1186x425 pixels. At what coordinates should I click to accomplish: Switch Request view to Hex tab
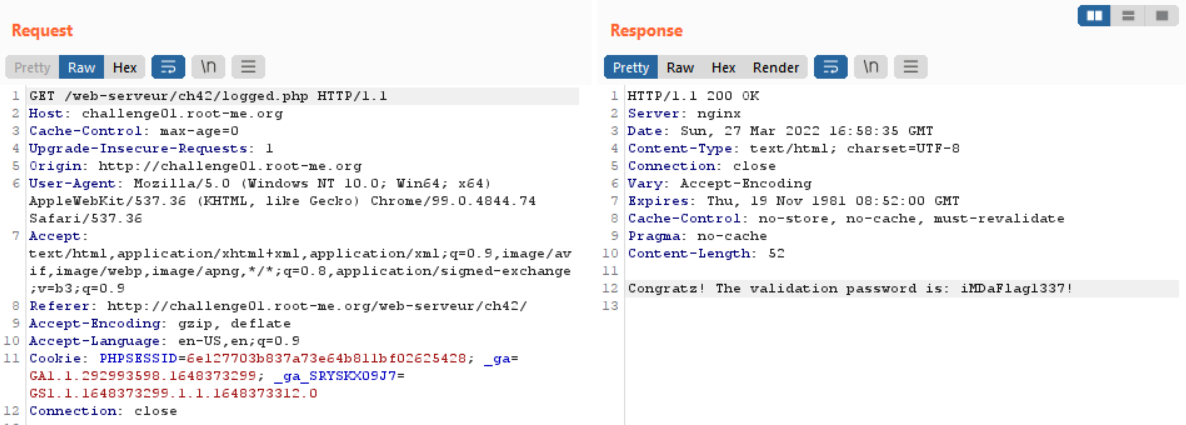pos(125,67)
